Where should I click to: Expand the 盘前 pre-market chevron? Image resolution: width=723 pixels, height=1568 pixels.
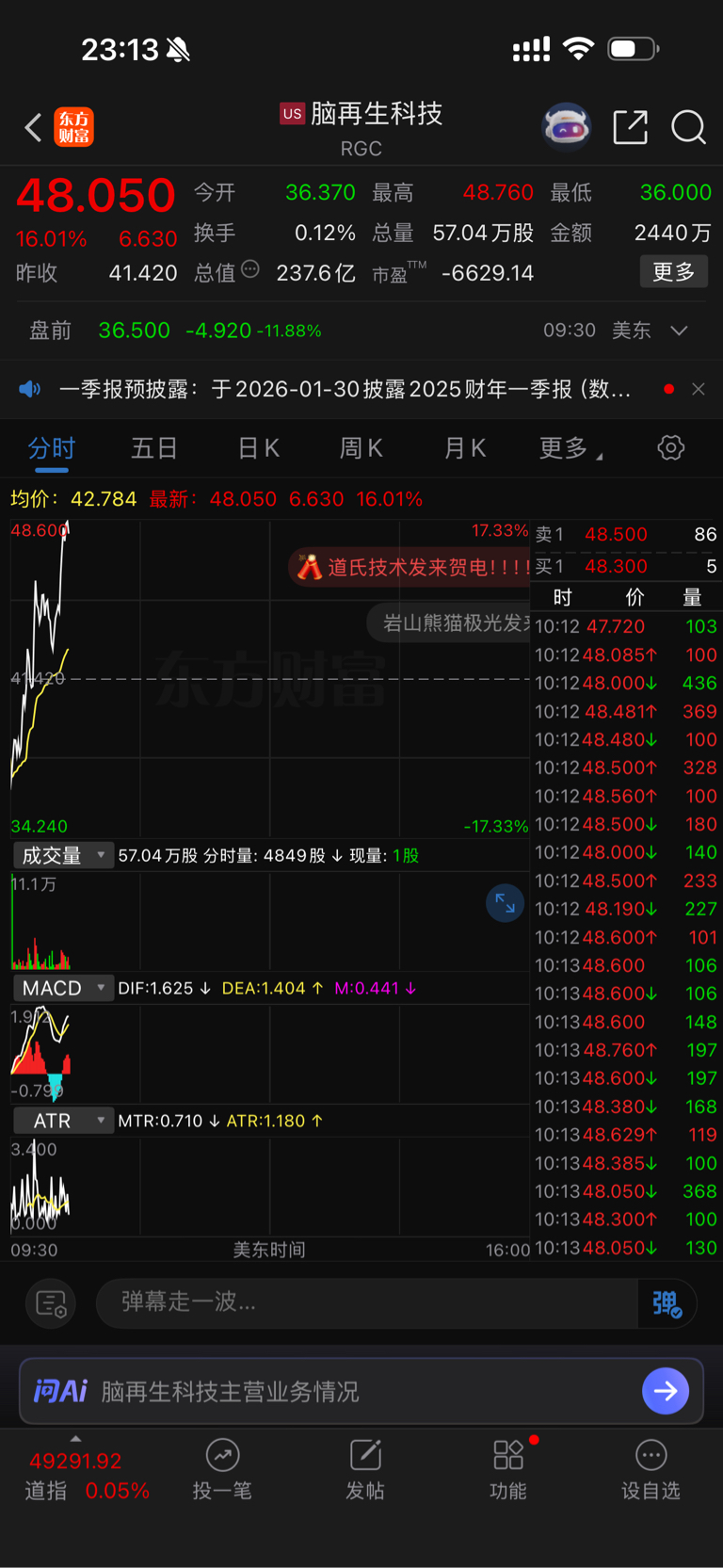pos(679,331)
